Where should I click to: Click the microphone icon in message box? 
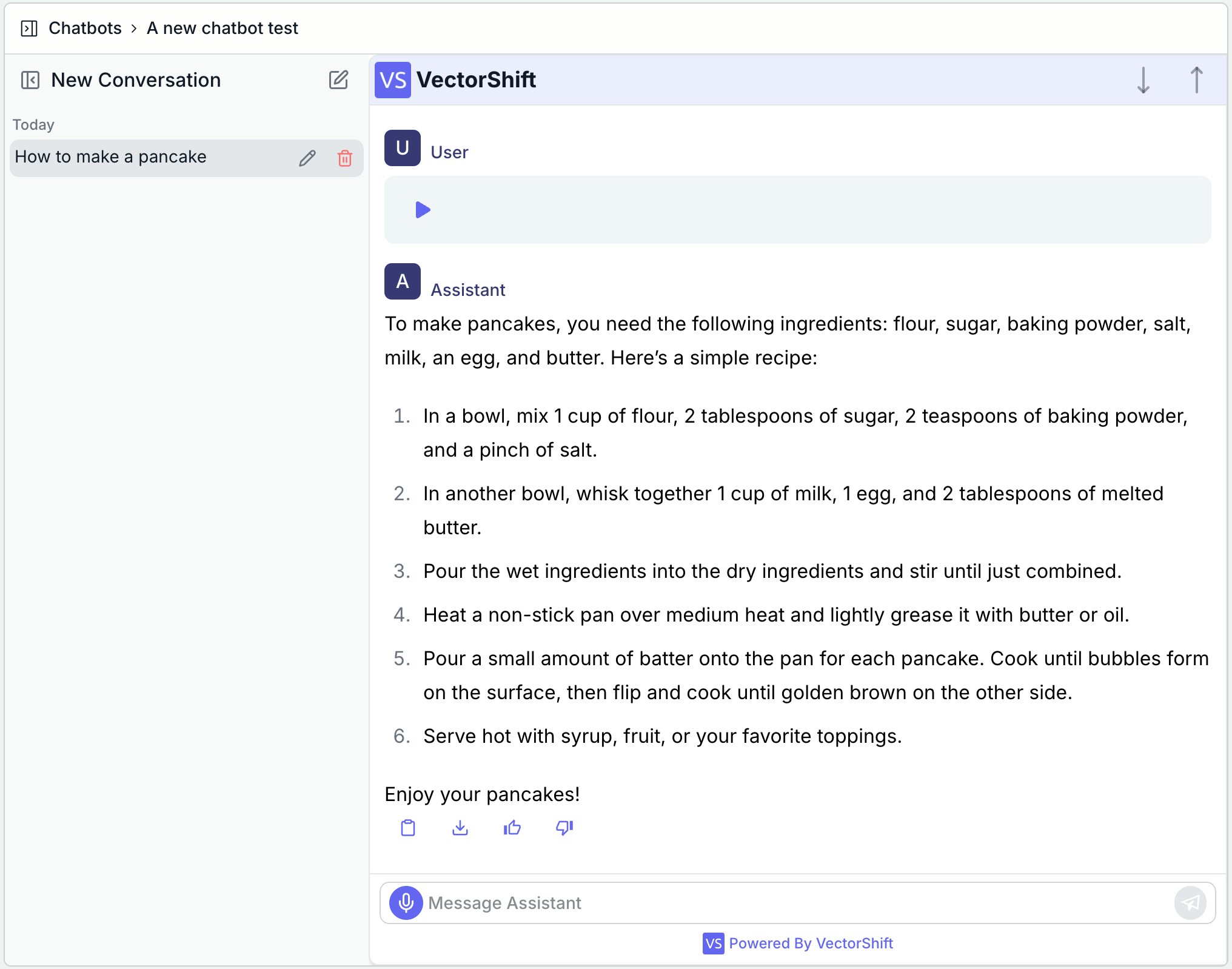pos(405,903)
